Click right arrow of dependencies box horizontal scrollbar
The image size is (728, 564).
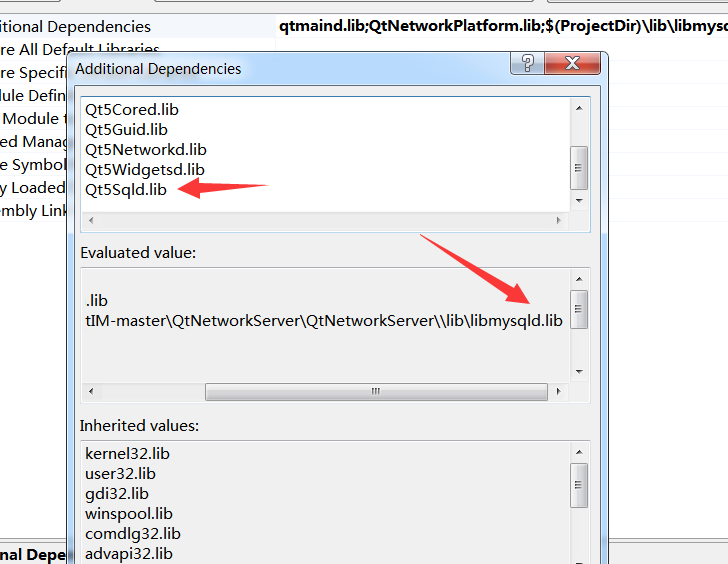tap(559, 220)
